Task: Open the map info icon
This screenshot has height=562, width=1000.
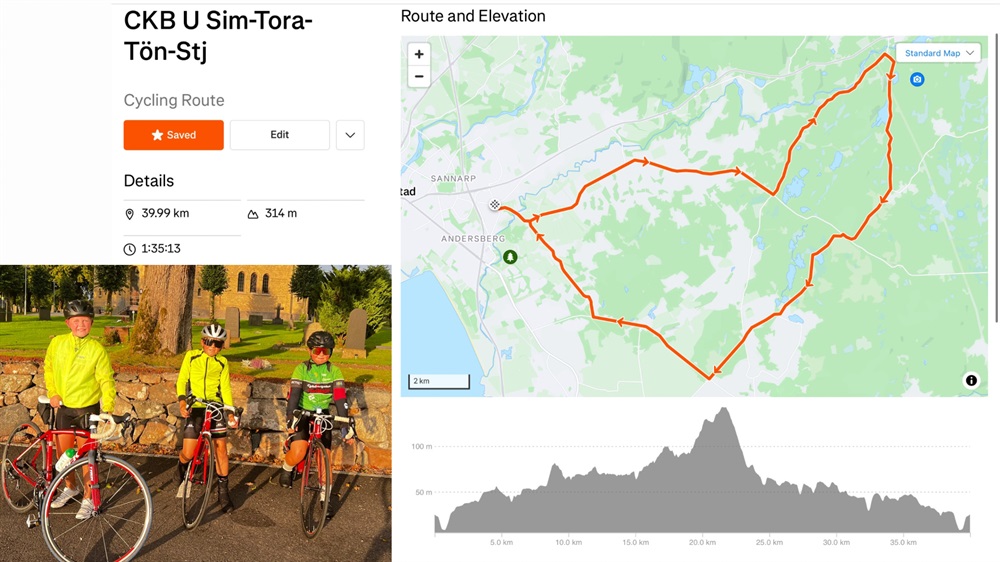Action: (971, 380)
